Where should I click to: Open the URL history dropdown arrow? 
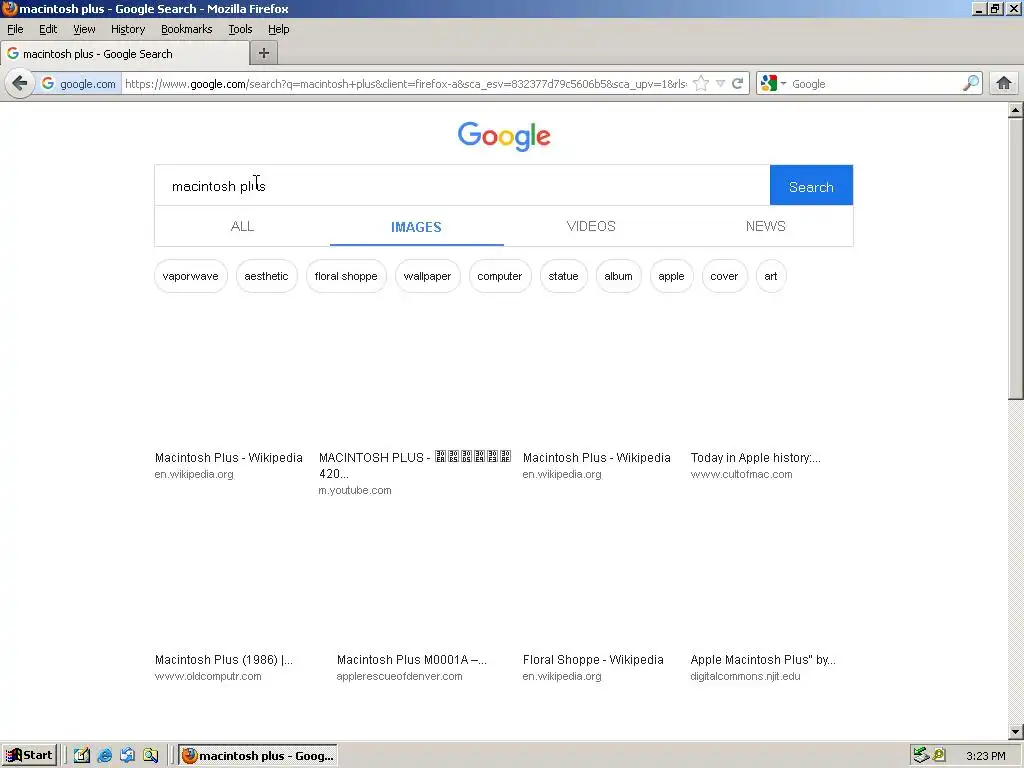point(720,84)
